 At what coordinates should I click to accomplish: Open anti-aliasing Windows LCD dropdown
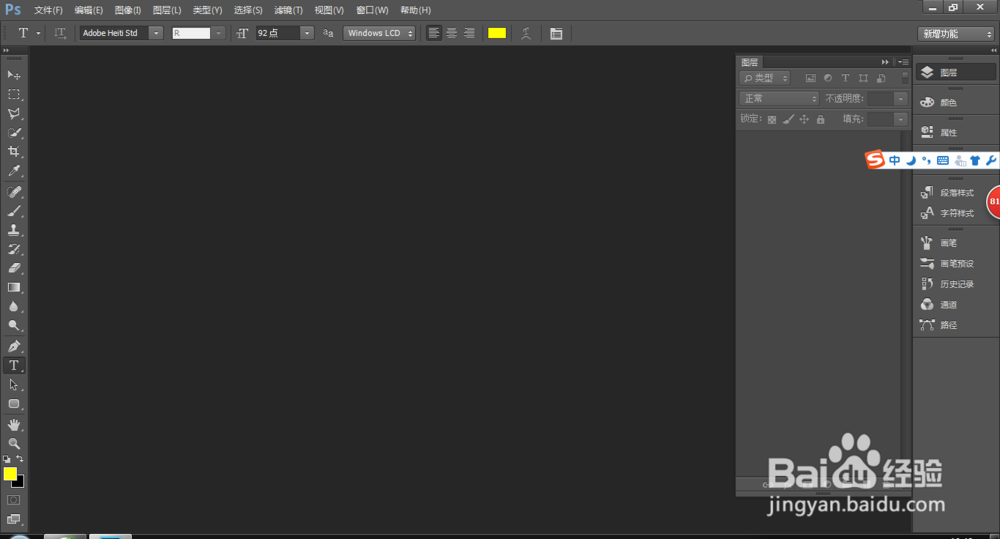(x=379, y=33)
